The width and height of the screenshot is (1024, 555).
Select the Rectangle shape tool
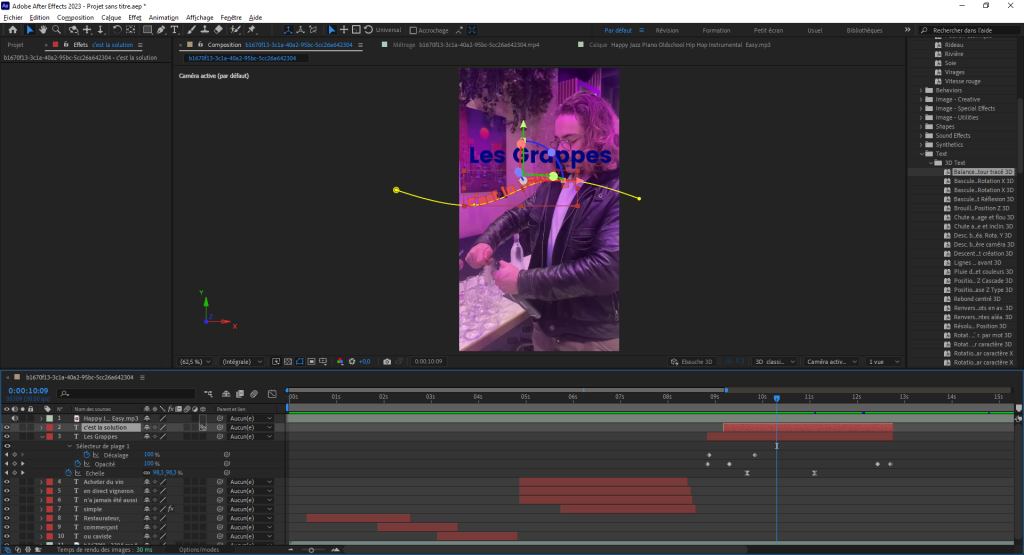pos(147,30)
